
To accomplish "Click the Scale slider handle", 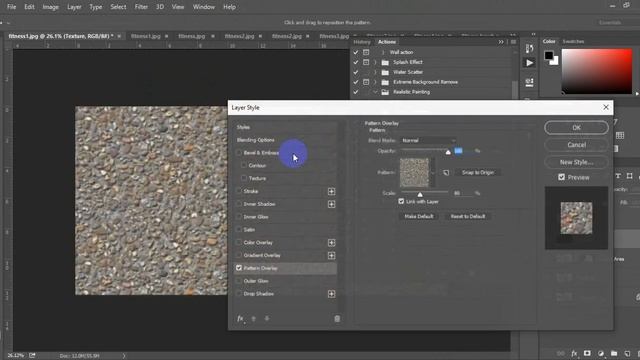I will pyautogui.click(x=420, y=195).
